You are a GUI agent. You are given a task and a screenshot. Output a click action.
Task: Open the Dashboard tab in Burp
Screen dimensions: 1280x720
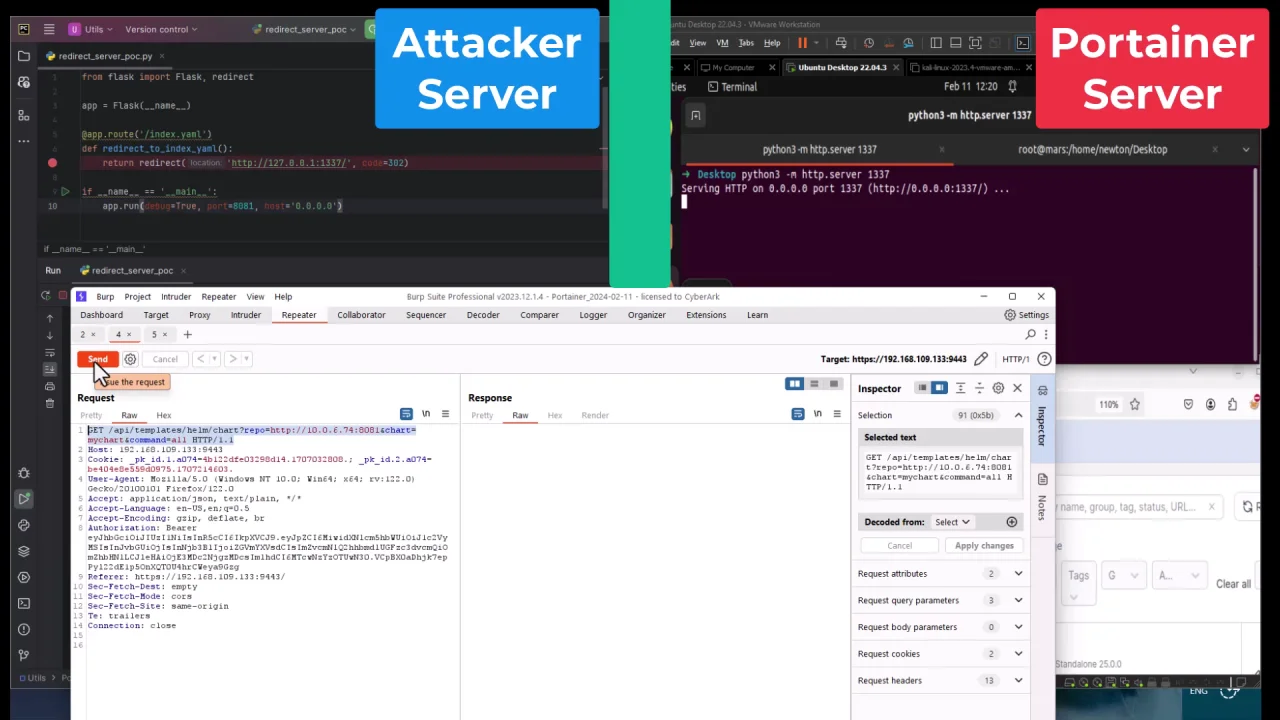click(x=101, y=315)
